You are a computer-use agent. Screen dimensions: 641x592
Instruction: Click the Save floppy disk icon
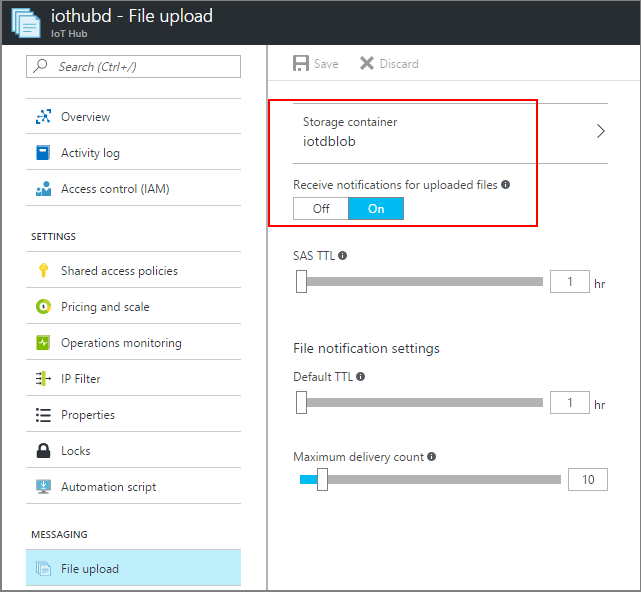301,63
